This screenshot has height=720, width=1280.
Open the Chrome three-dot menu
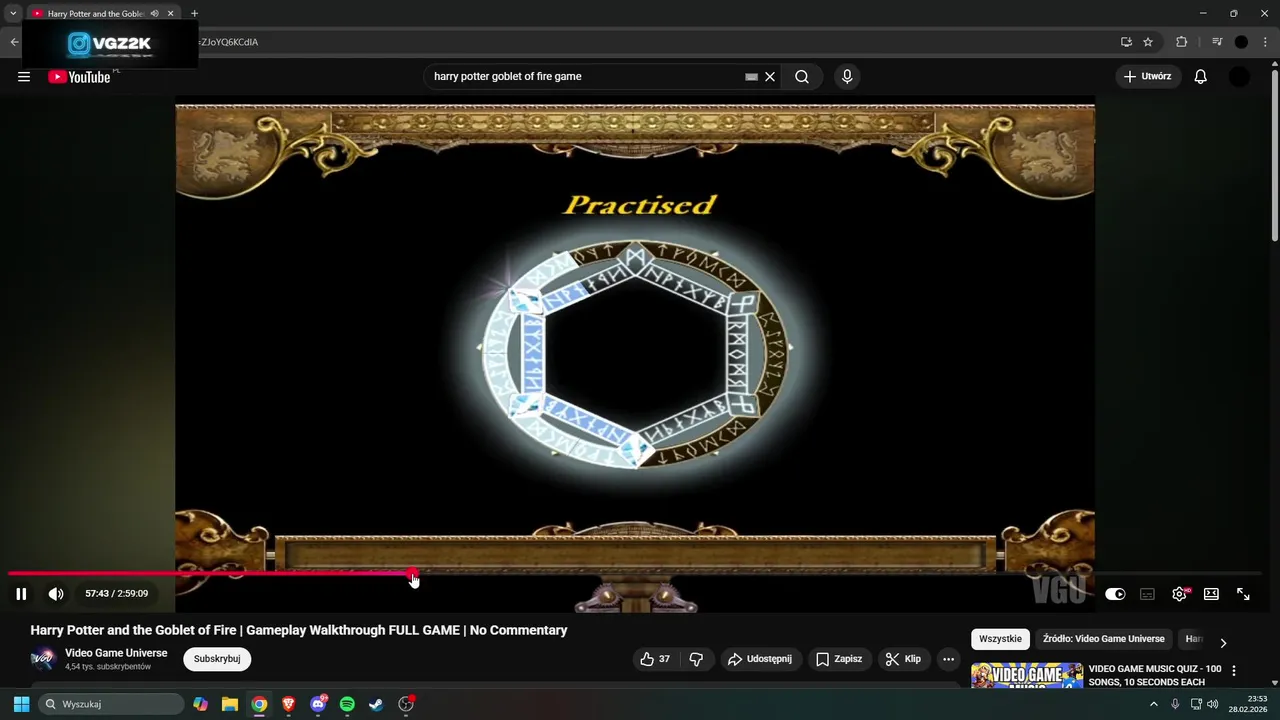tap(1265, 42)
